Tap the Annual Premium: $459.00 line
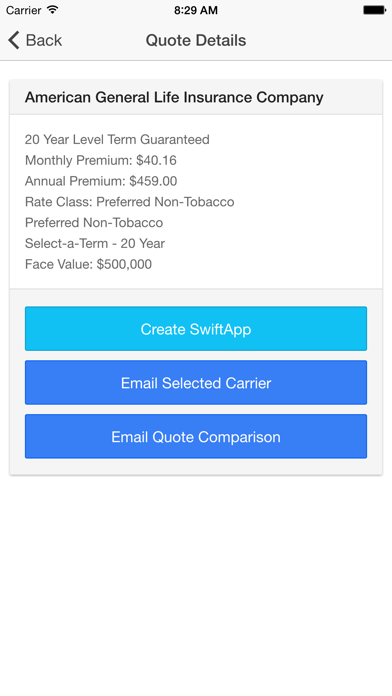 click(101, 181)
